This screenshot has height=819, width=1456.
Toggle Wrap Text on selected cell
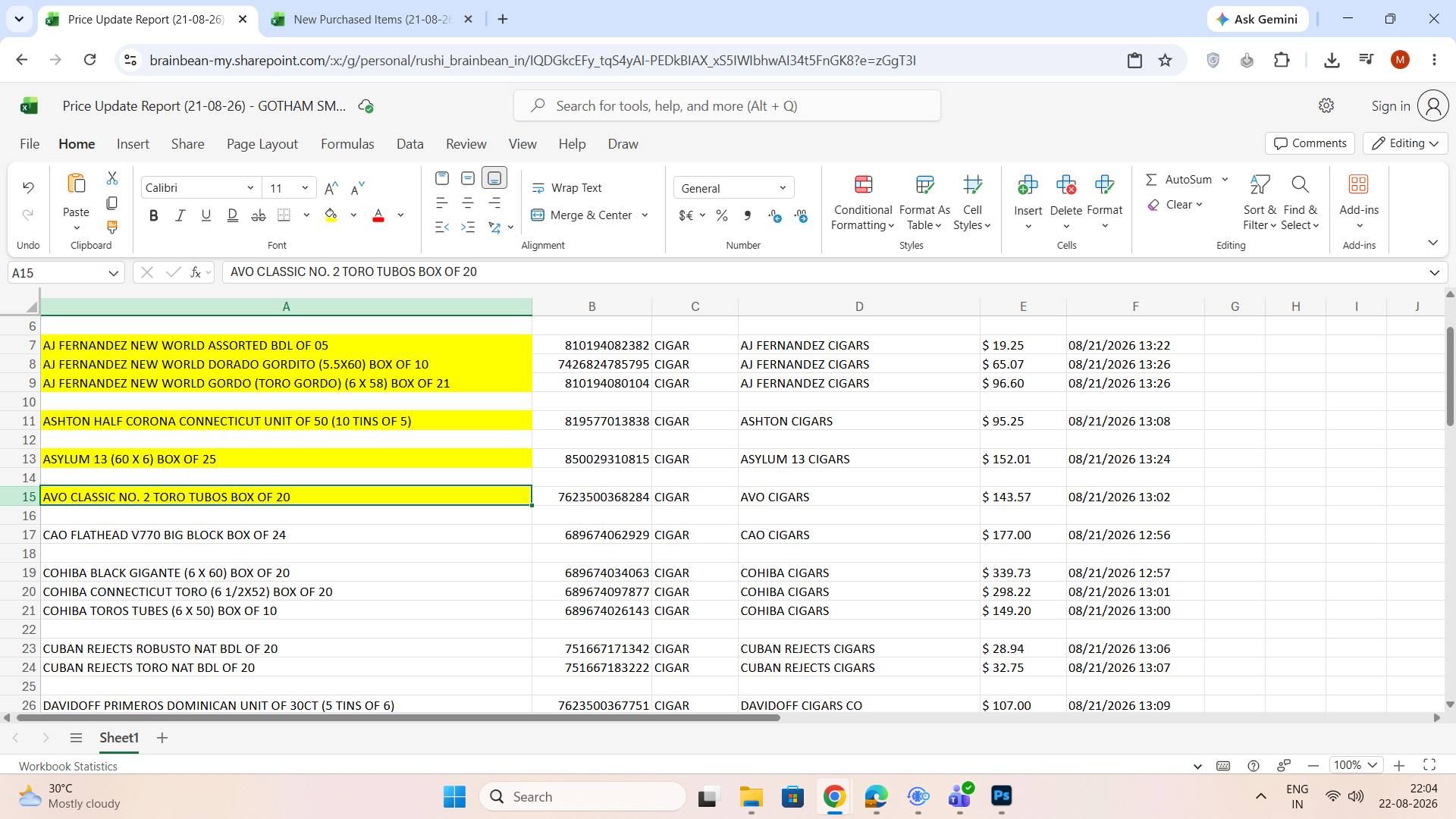click(566, 188)
